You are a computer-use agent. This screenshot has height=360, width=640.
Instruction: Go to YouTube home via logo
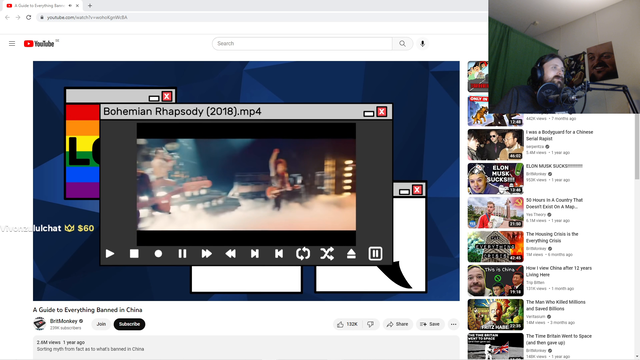[39, 44]
